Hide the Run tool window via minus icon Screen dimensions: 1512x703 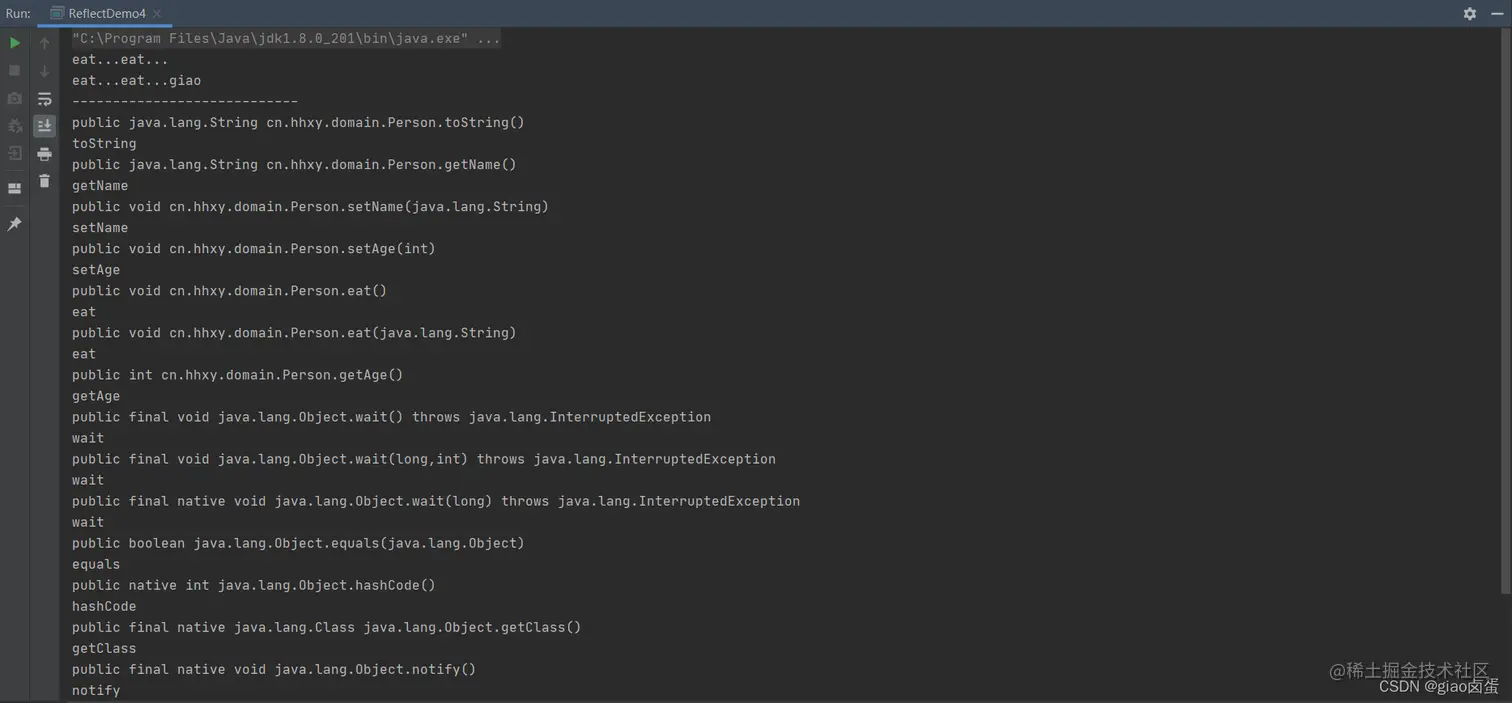pos(1497,13)
